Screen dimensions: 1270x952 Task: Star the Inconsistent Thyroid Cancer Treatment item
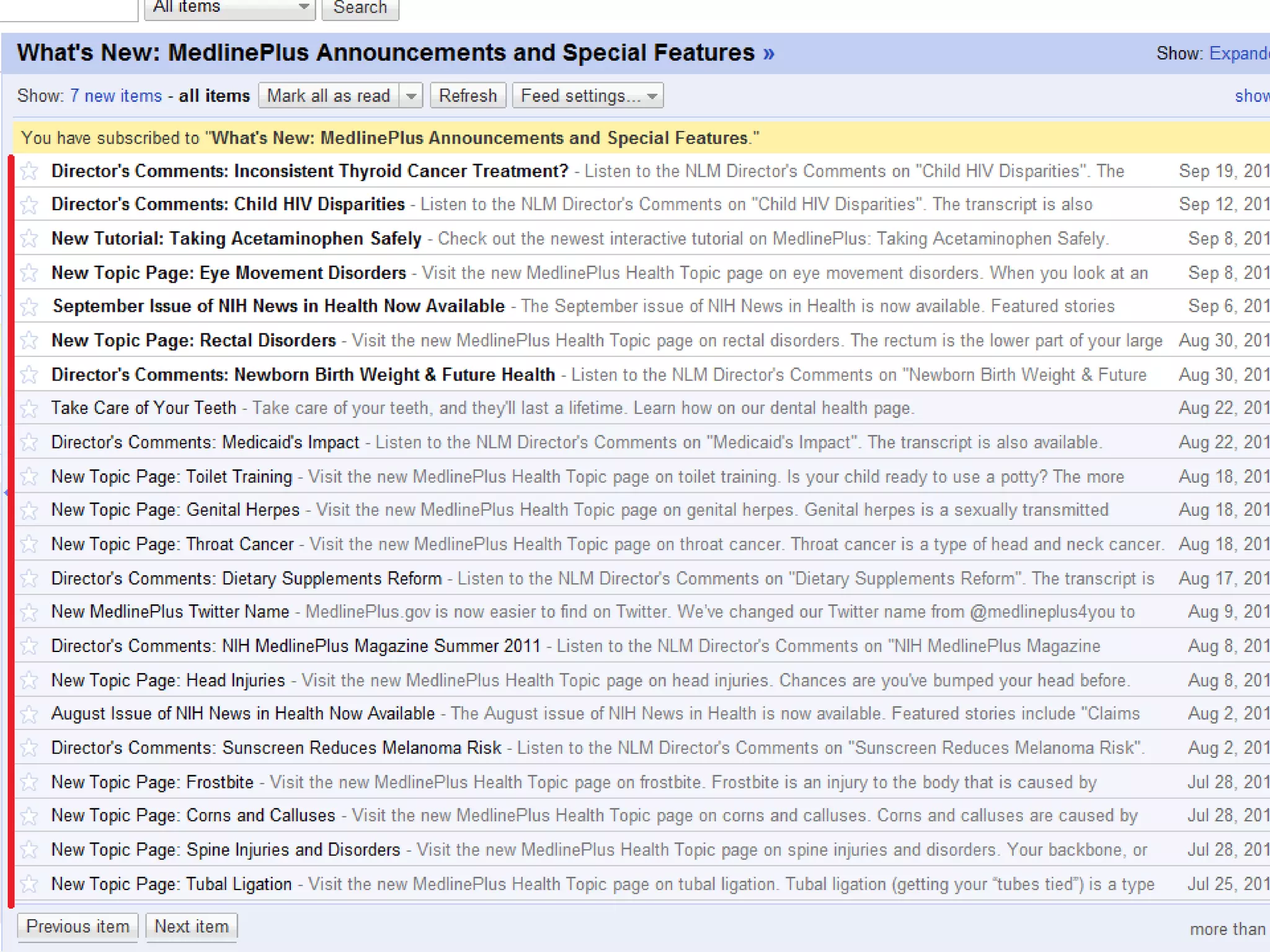click(29, 170)
